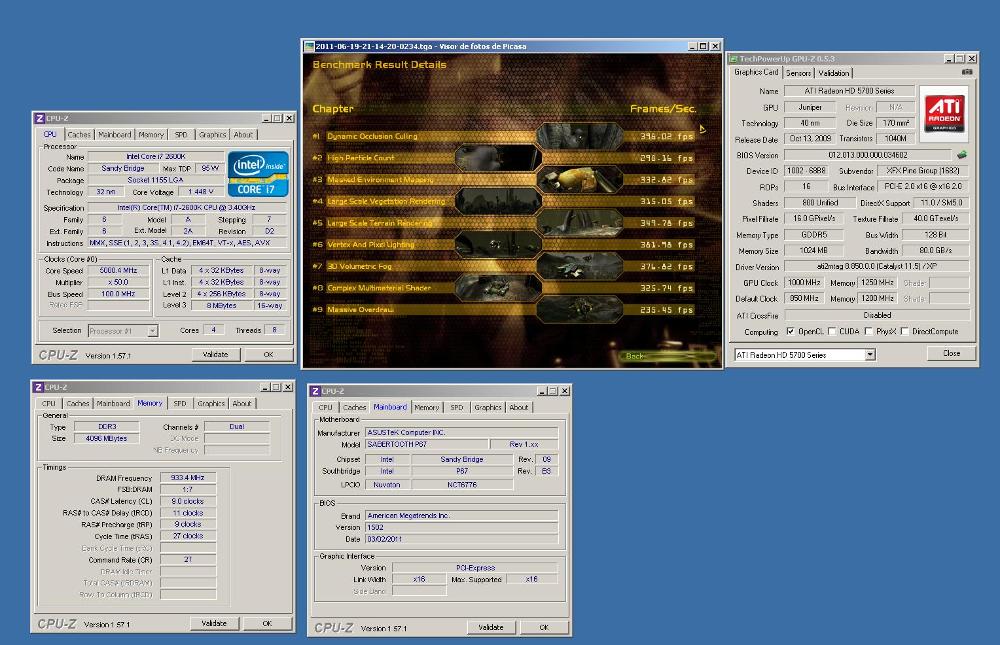Image resolution: width=1000 pixels, height=645 pixels.
Task: Click the 396.02 fps benchmark result
Action: pyautogui.click(x=666, y=136)
